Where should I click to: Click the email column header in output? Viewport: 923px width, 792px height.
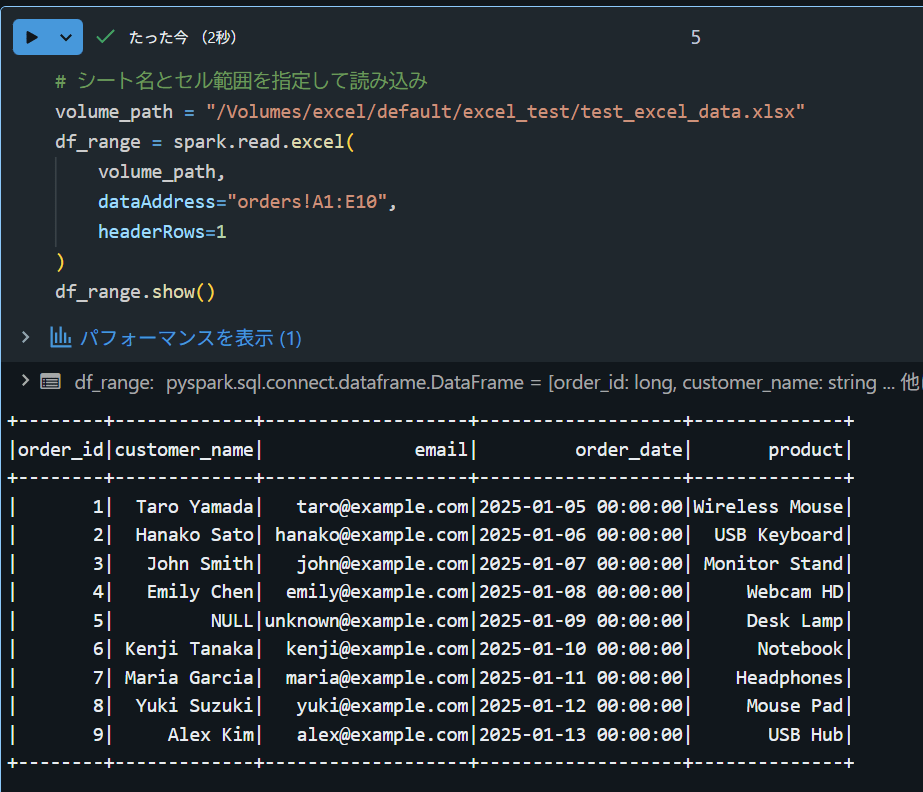[x=441, y=450]
